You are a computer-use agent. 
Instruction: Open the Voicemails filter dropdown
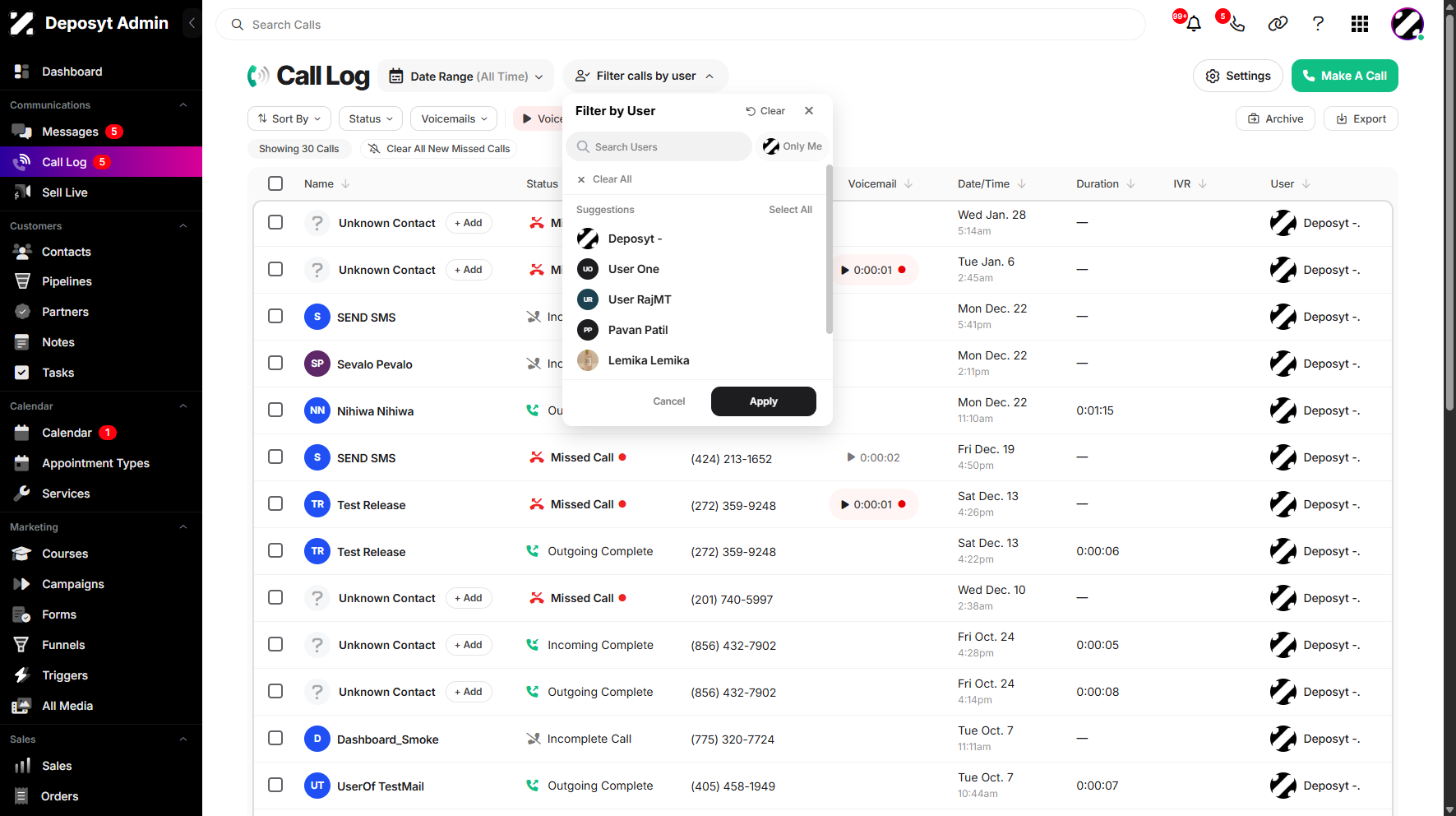[454, 118]
